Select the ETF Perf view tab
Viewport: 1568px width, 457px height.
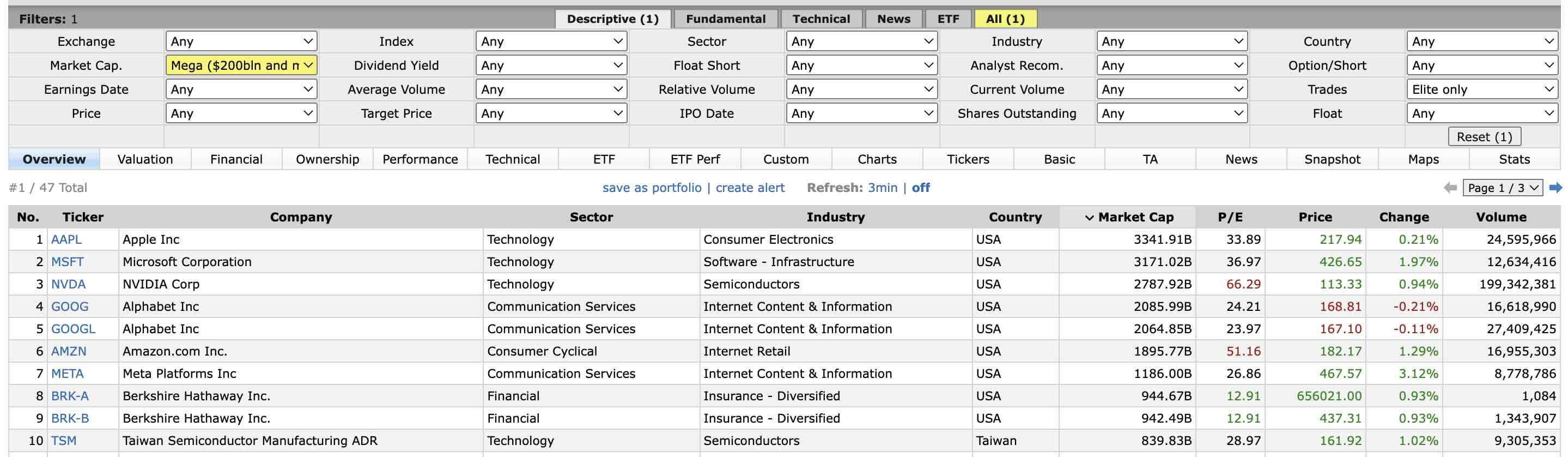pyautogui.click(x=695, y=159)
